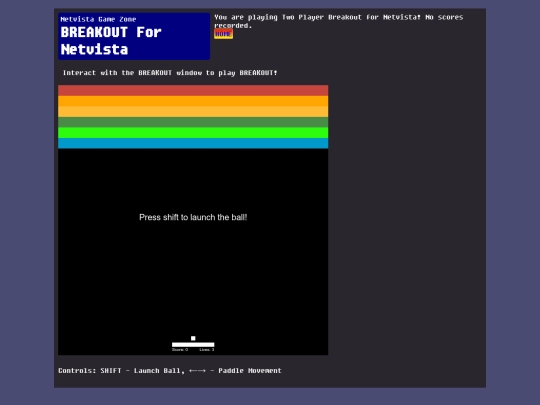Click the 'BREAKOUT For Netvista' heading
Image resolution: width=540 pixels, height=405 pixels.
(x=111, y=41)
